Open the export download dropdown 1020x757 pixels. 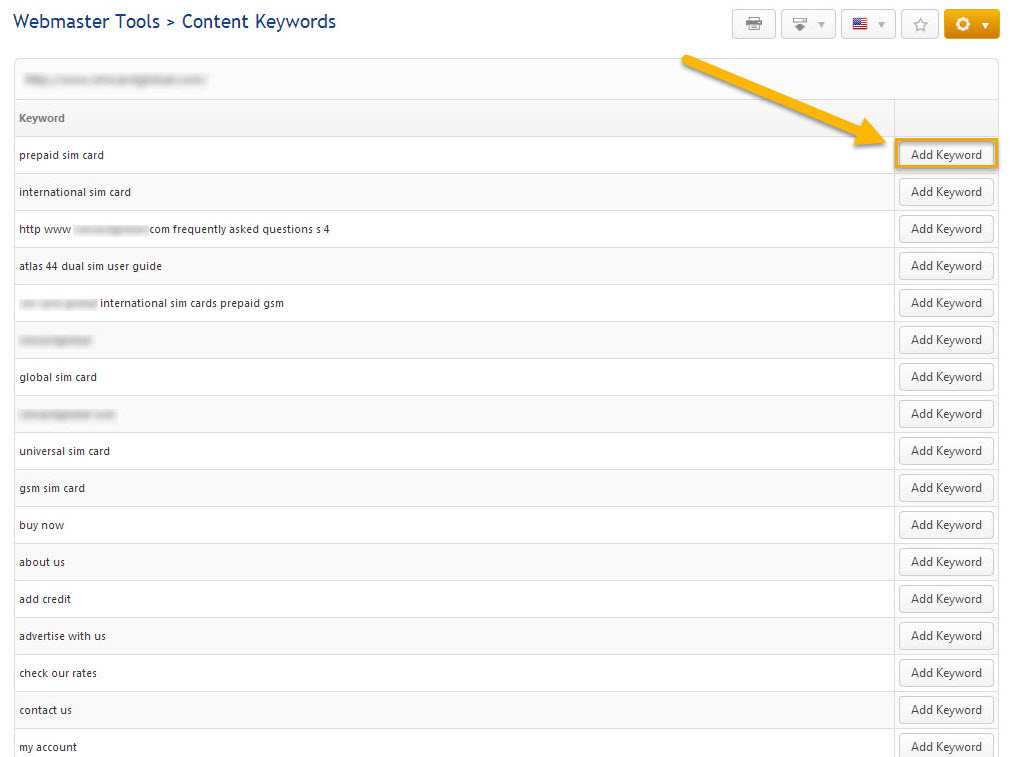coord(808,24)
